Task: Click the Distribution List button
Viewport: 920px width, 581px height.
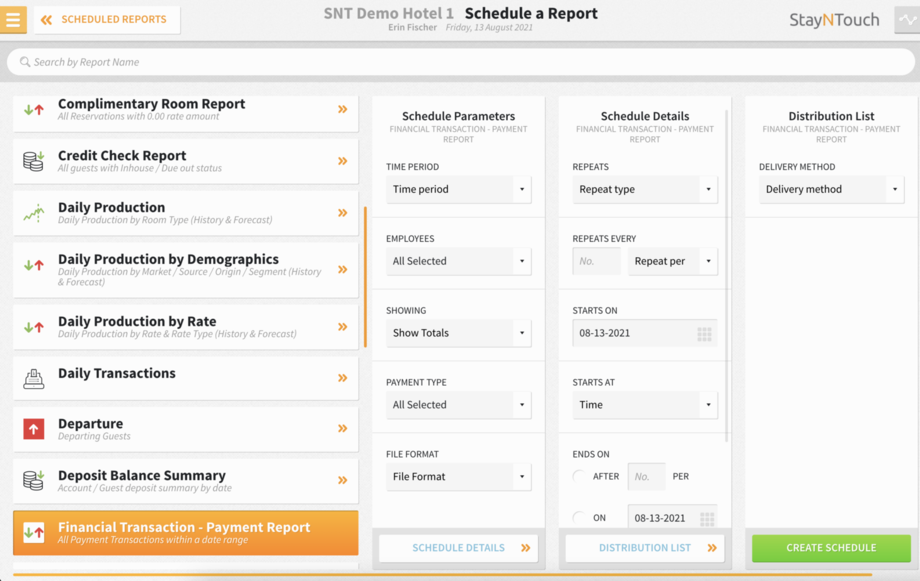Action: point(645,548)
